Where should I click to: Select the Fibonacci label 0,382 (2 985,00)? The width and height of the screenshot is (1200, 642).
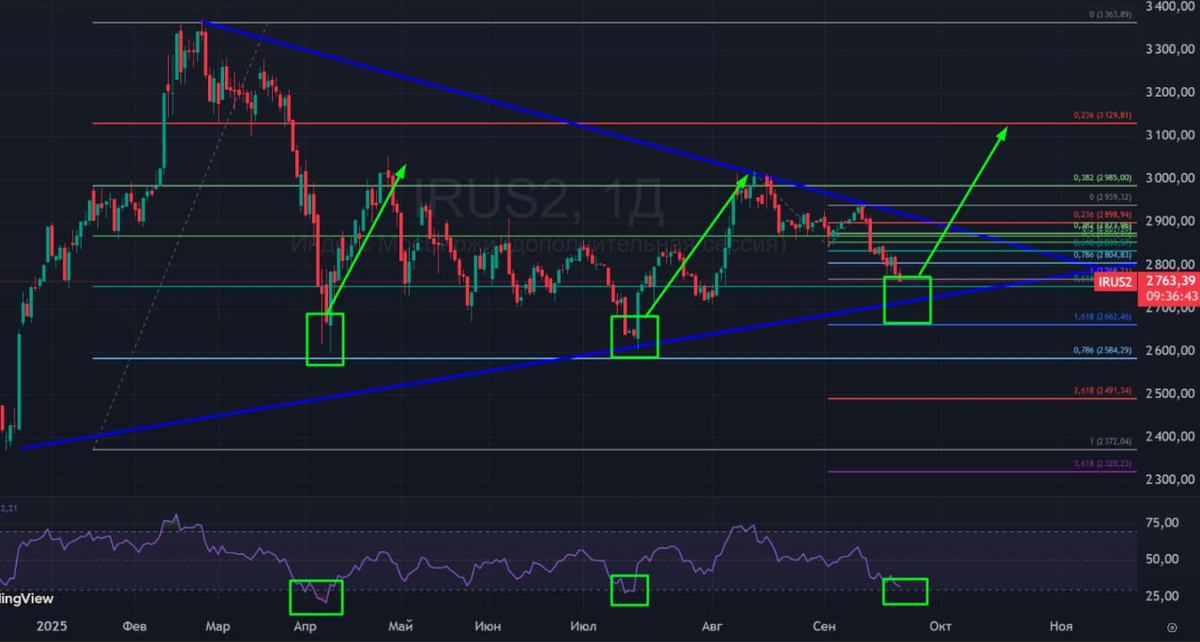coord(1101,178)
